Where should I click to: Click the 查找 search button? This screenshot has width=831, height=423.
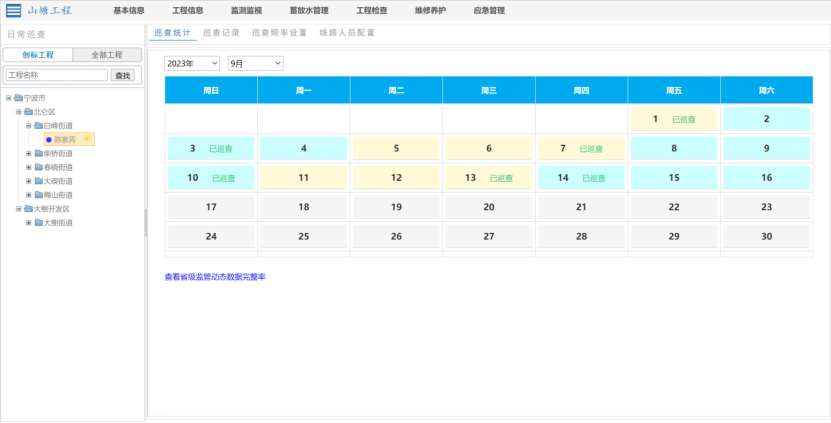click(122, 76)
